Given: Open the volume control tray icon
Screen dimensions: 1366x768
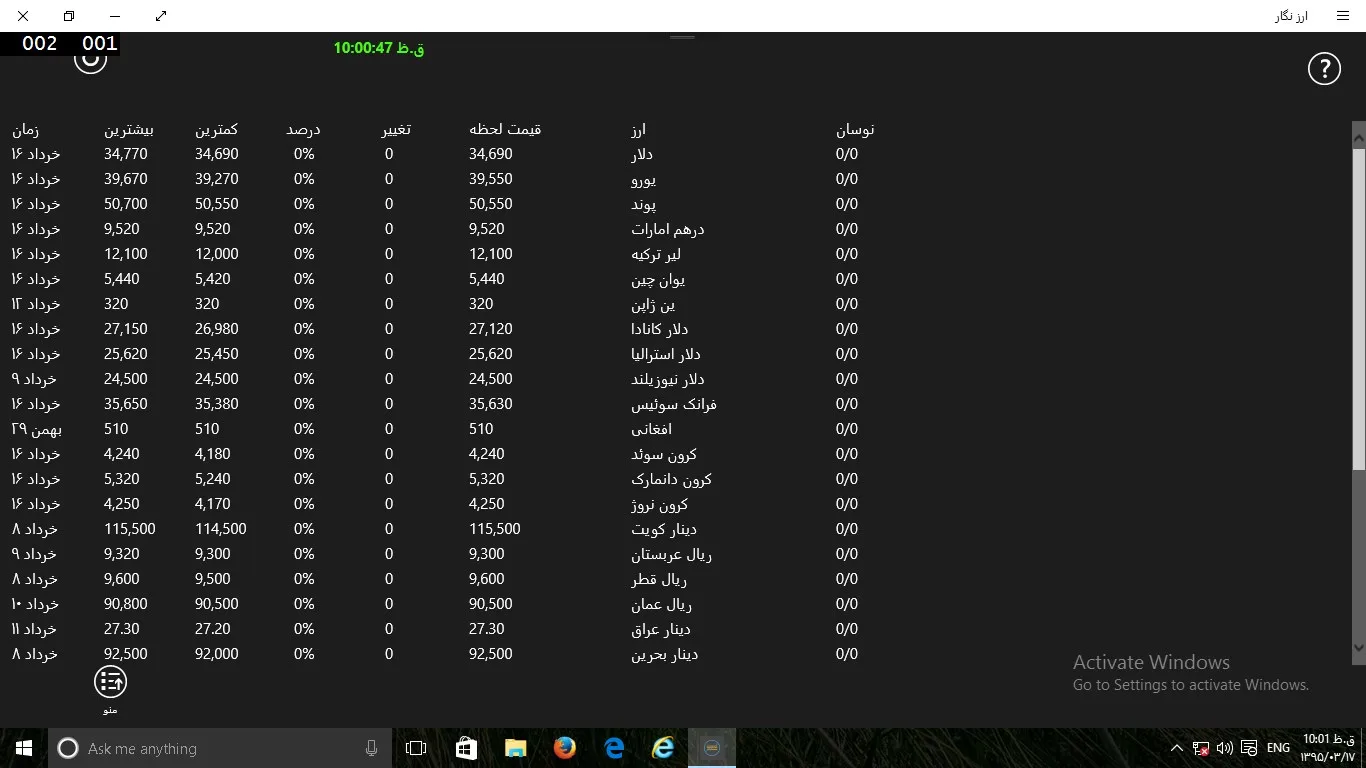Looking at the screenshot, I should click(x=1225, y=748).
